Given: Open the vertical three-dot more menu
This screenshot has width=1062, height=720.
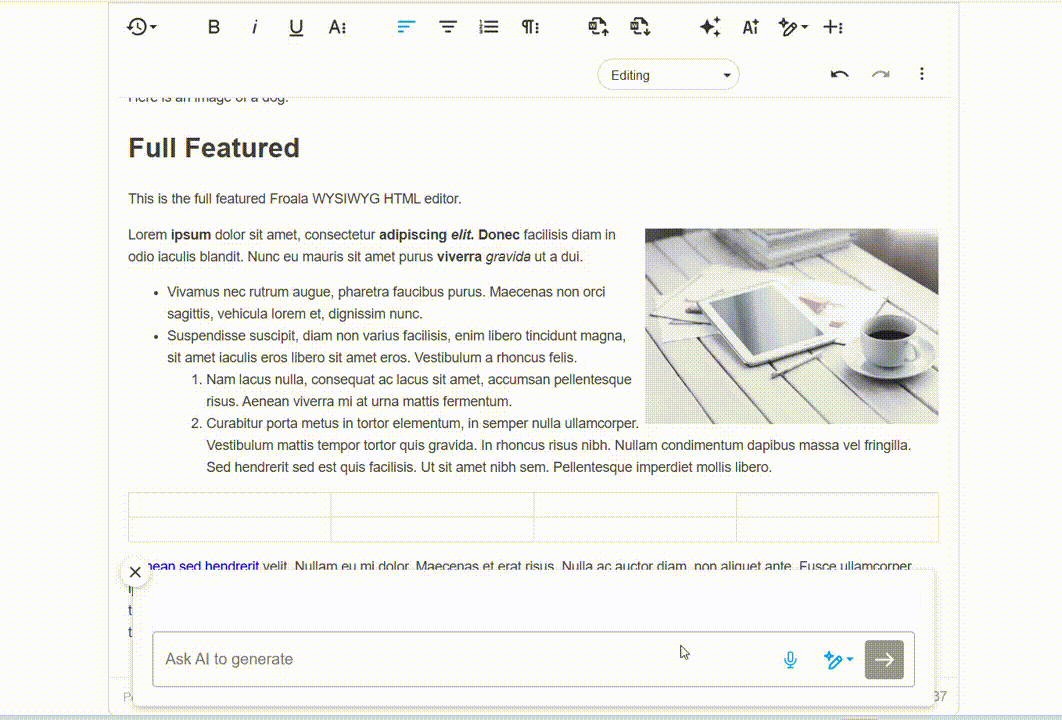Looking at the screenshot, I should click(x=921, y=74).
